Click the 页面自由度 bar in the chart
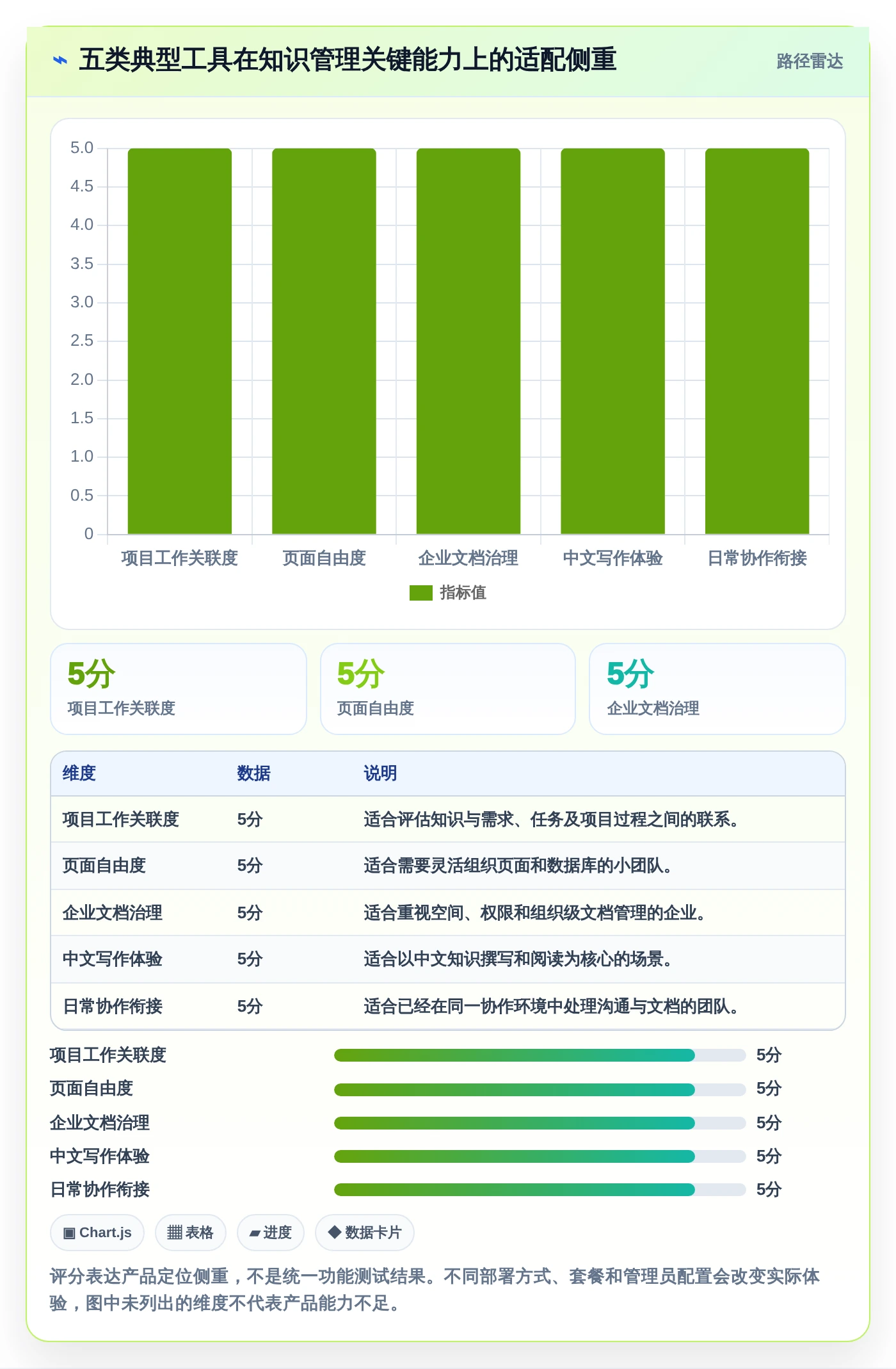This screenshot has height=1369, width=896. point(324,341)
